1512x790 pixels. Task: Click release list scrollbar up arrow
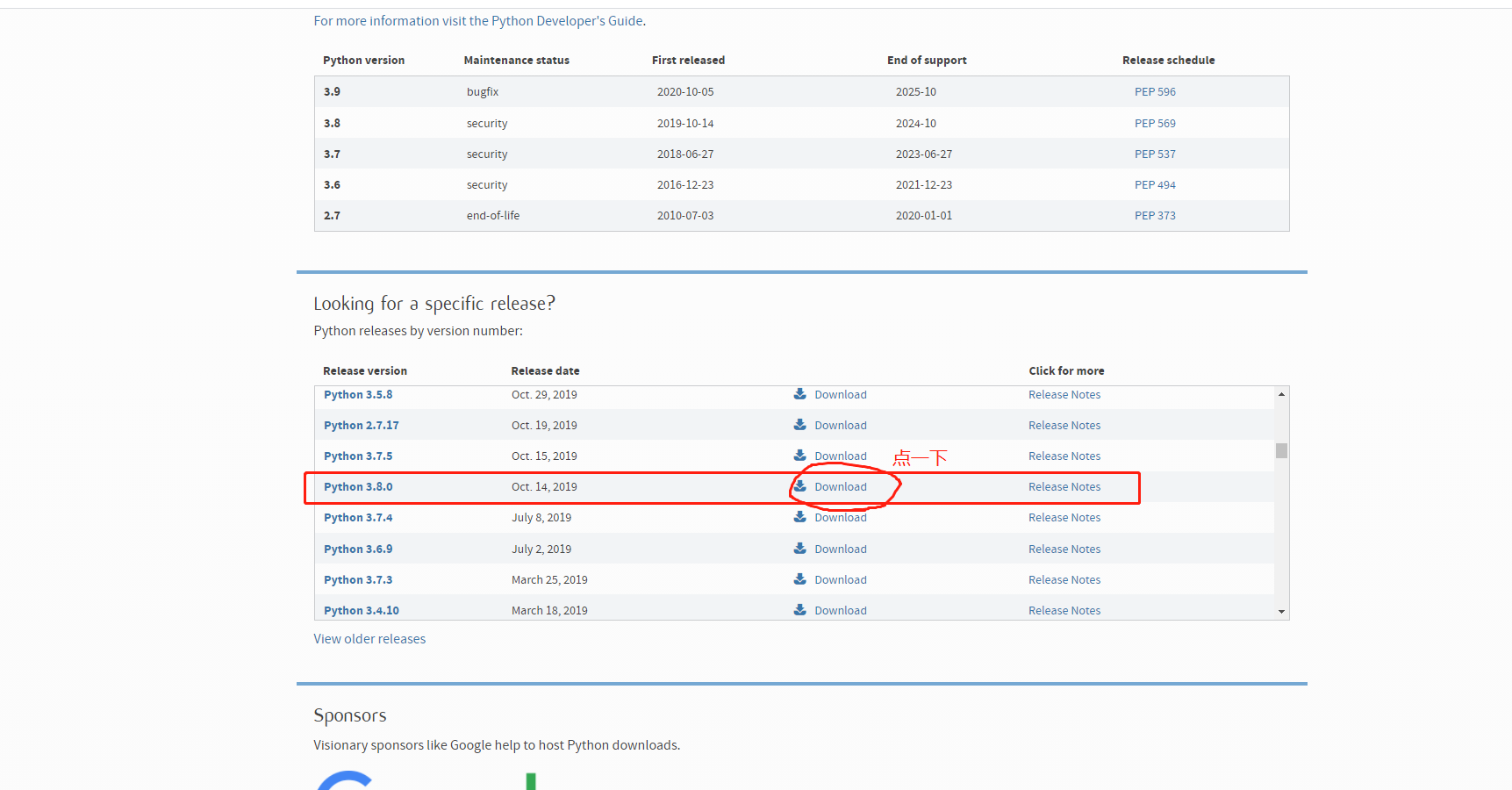(x=1281, y=394)
